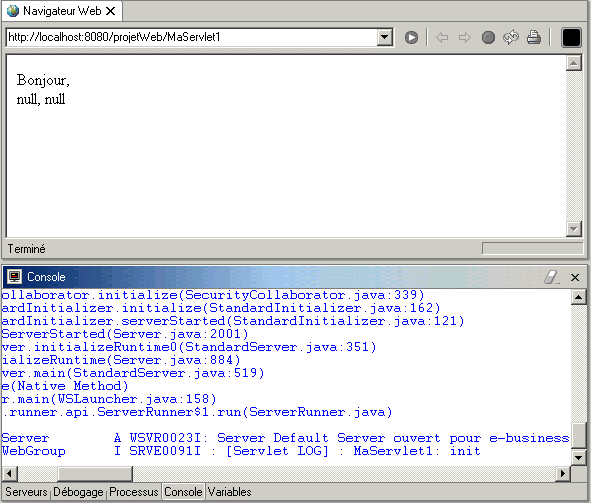Click the console scroll right arrow
This screenshot has height=503, width=591.
[x=563, y=473]
